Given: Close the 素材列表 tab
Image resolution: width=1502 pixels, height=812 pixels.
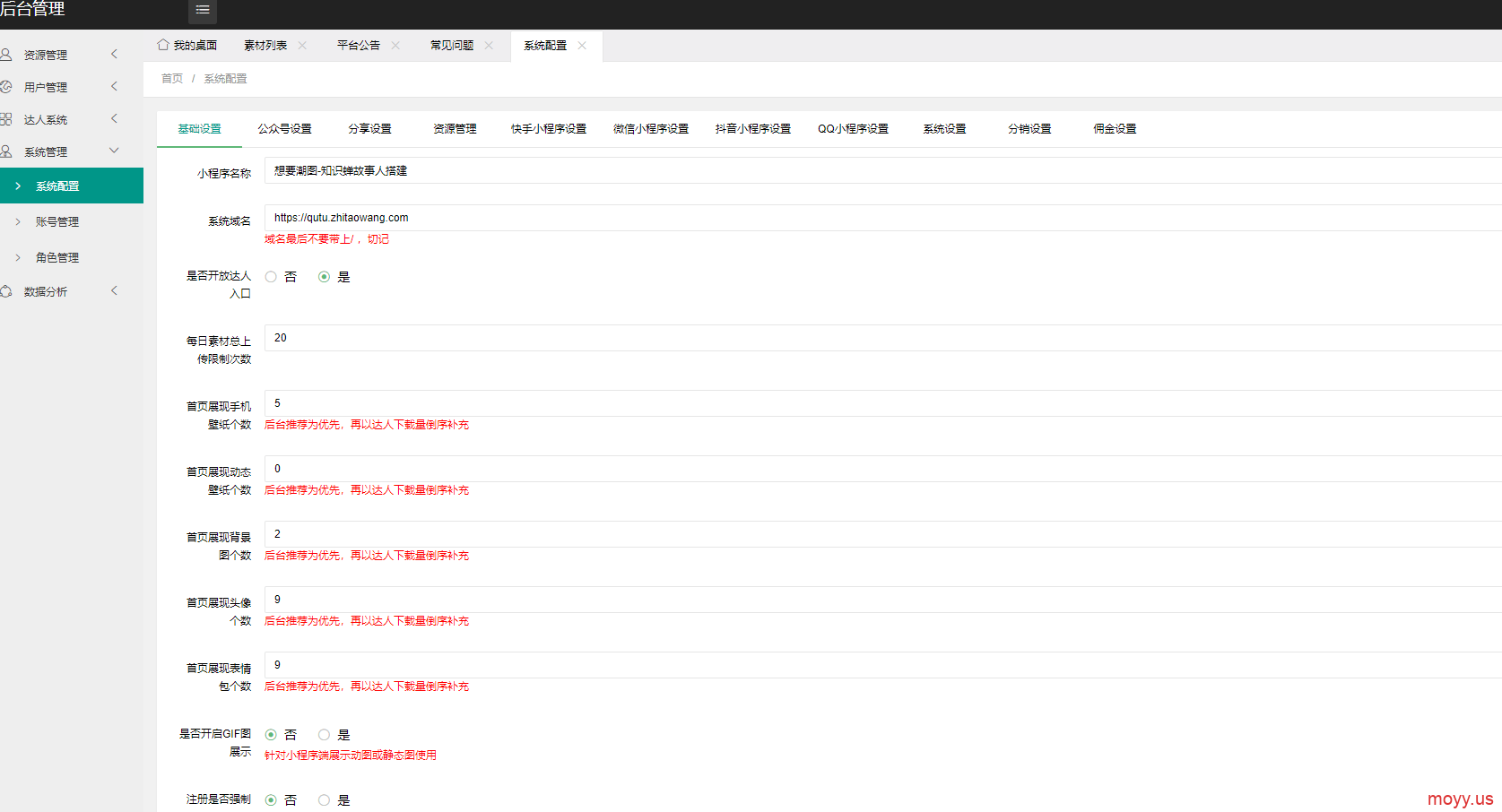Looking at the screenshot, I should [302, 45].
